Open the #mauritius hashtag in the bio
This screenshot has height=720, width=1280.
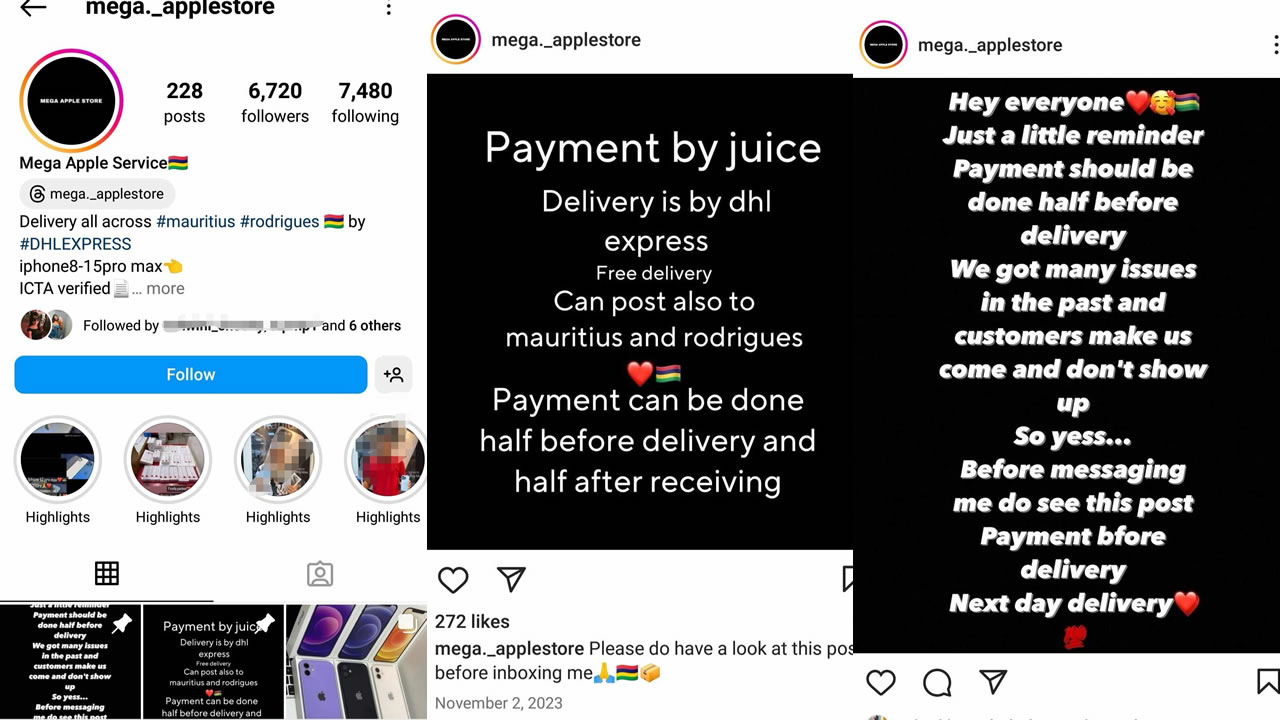[195, 221]
